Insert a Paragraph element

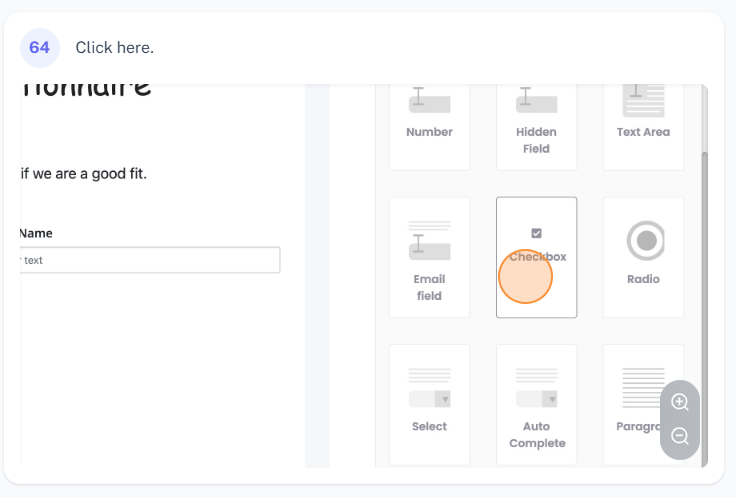click(643, 404)
